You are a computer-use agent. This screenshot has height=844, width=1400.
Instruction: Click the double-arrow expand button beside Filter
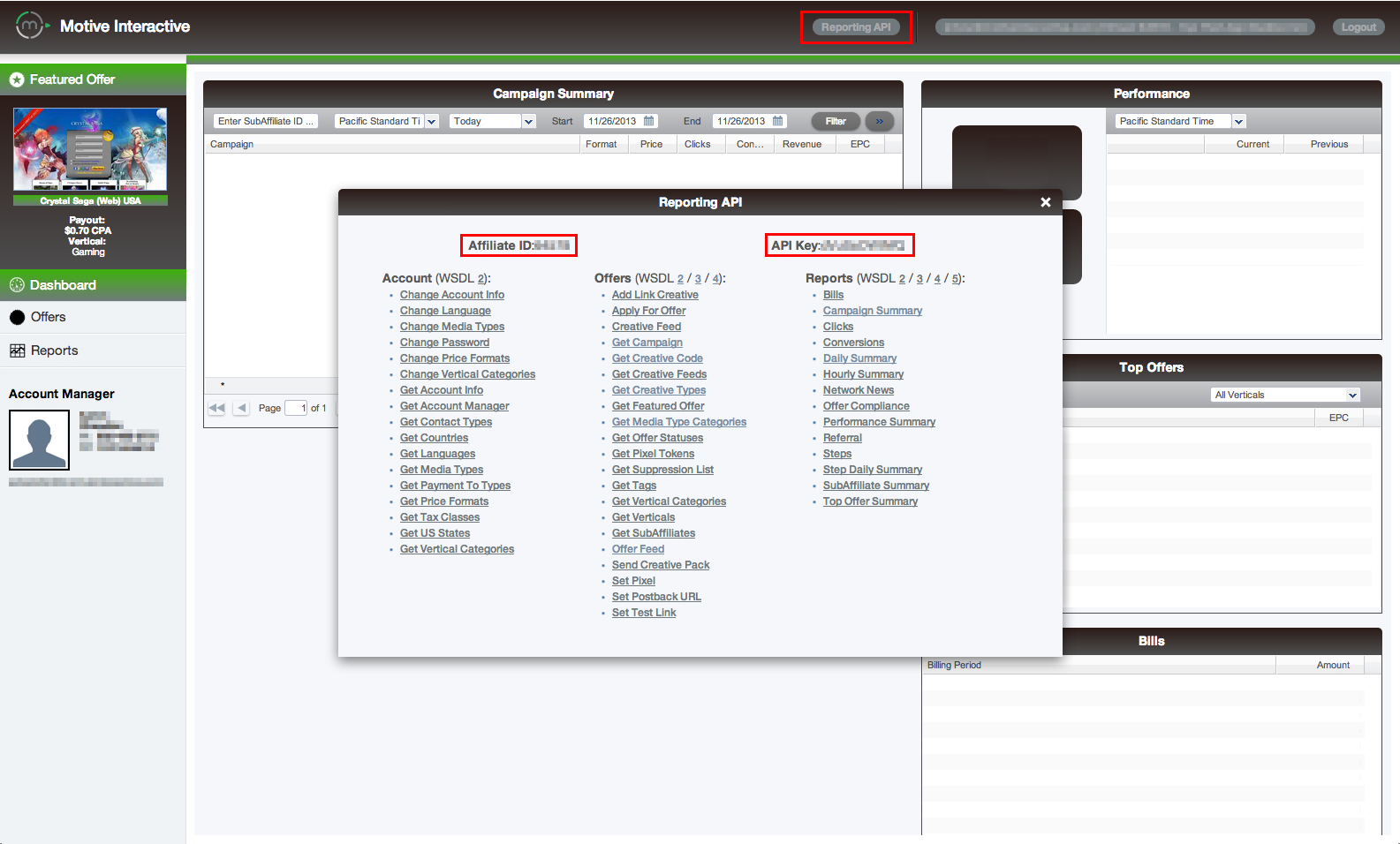[x=879, y=121]
